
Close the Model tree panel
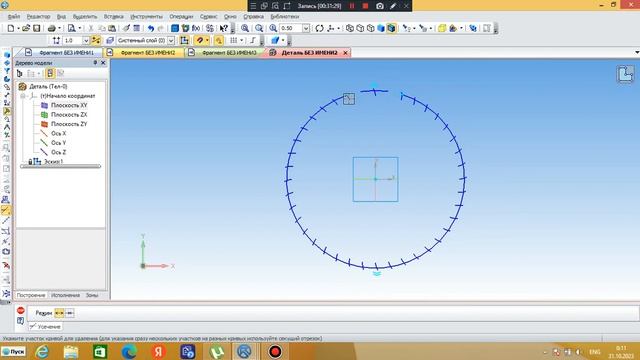tap(103, 62)
